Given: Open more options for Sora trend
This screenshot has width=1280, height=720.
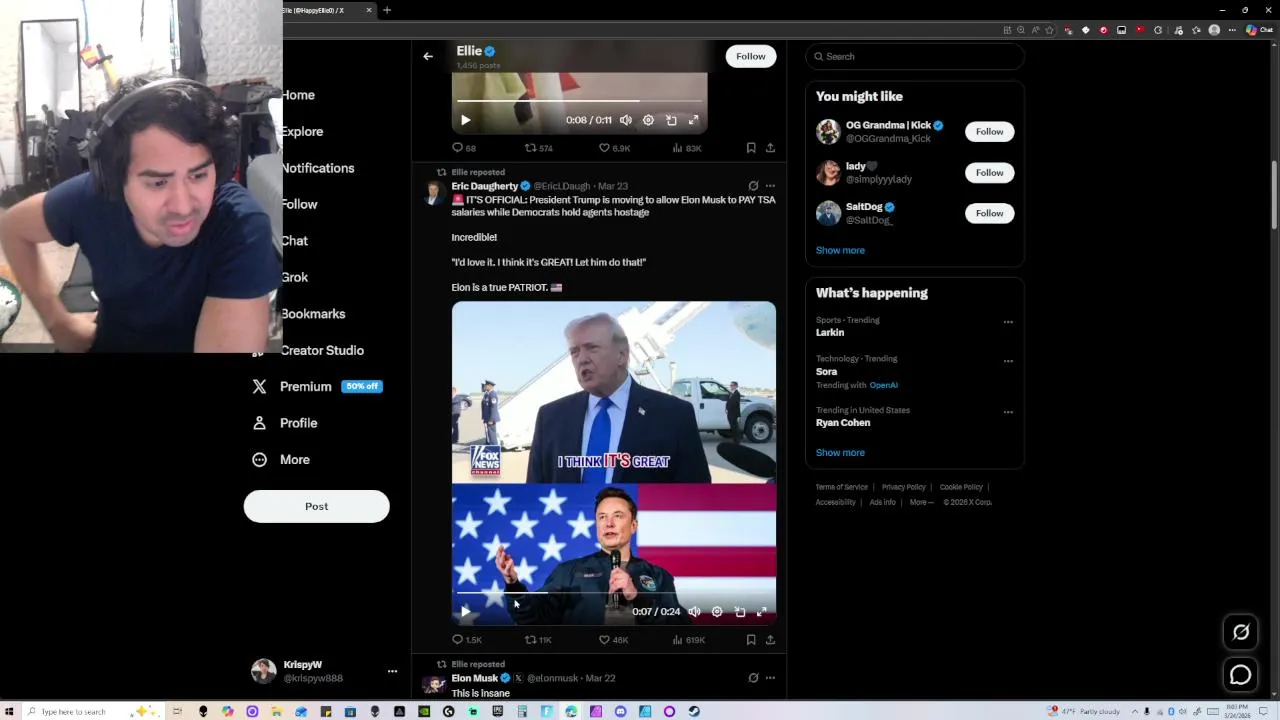Looking at the screenshot, I should (1008, 361).
